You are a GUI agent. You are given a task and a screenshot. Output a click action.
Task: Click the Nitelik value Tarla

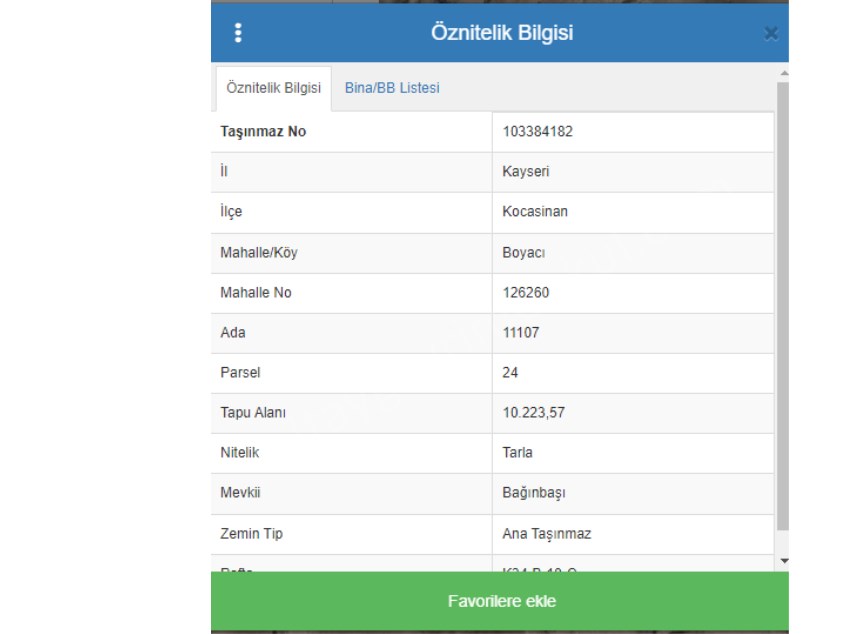pos(518,453)
